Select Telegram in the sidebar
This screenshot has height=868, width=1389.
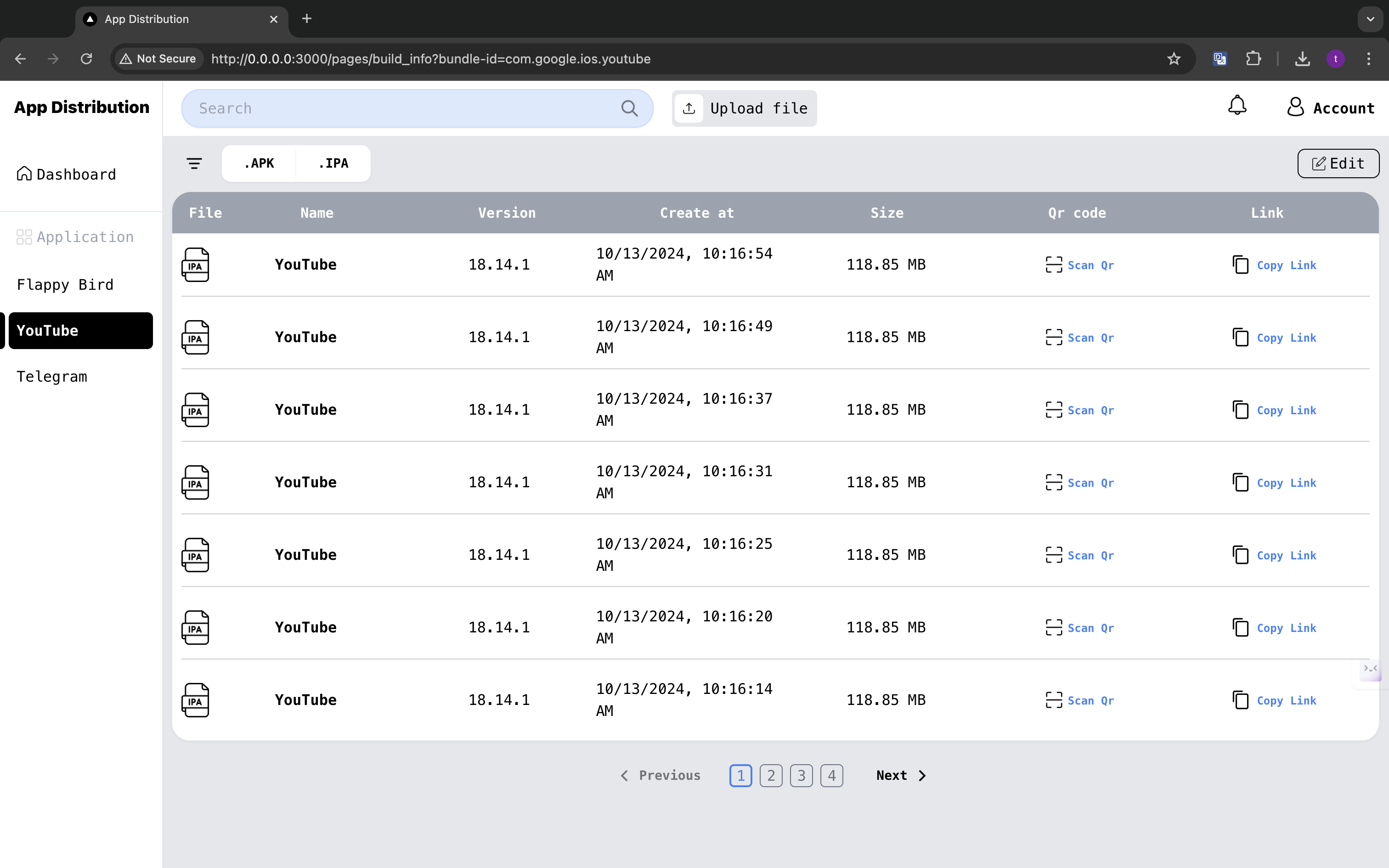[x=51, y=377]
